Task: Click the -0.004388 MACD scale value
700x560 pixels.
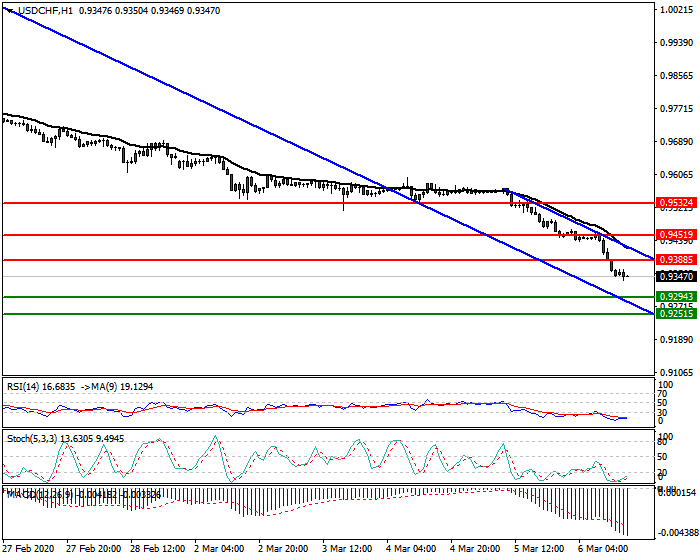Action: 677,533
